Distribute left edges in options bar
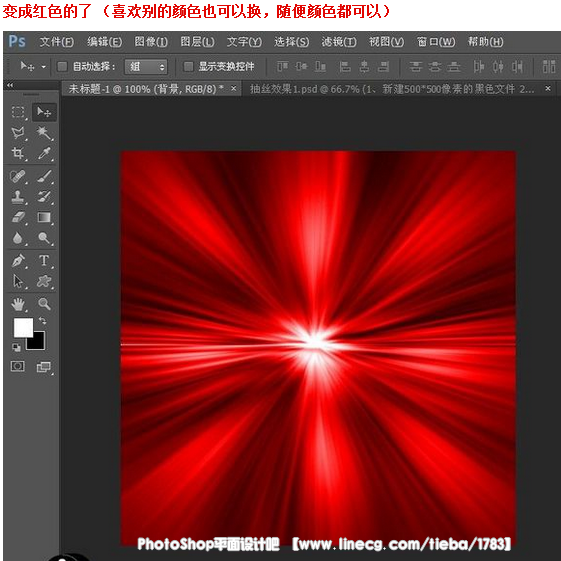The width and height of the screenshot is (561, 561). [478, 67]
